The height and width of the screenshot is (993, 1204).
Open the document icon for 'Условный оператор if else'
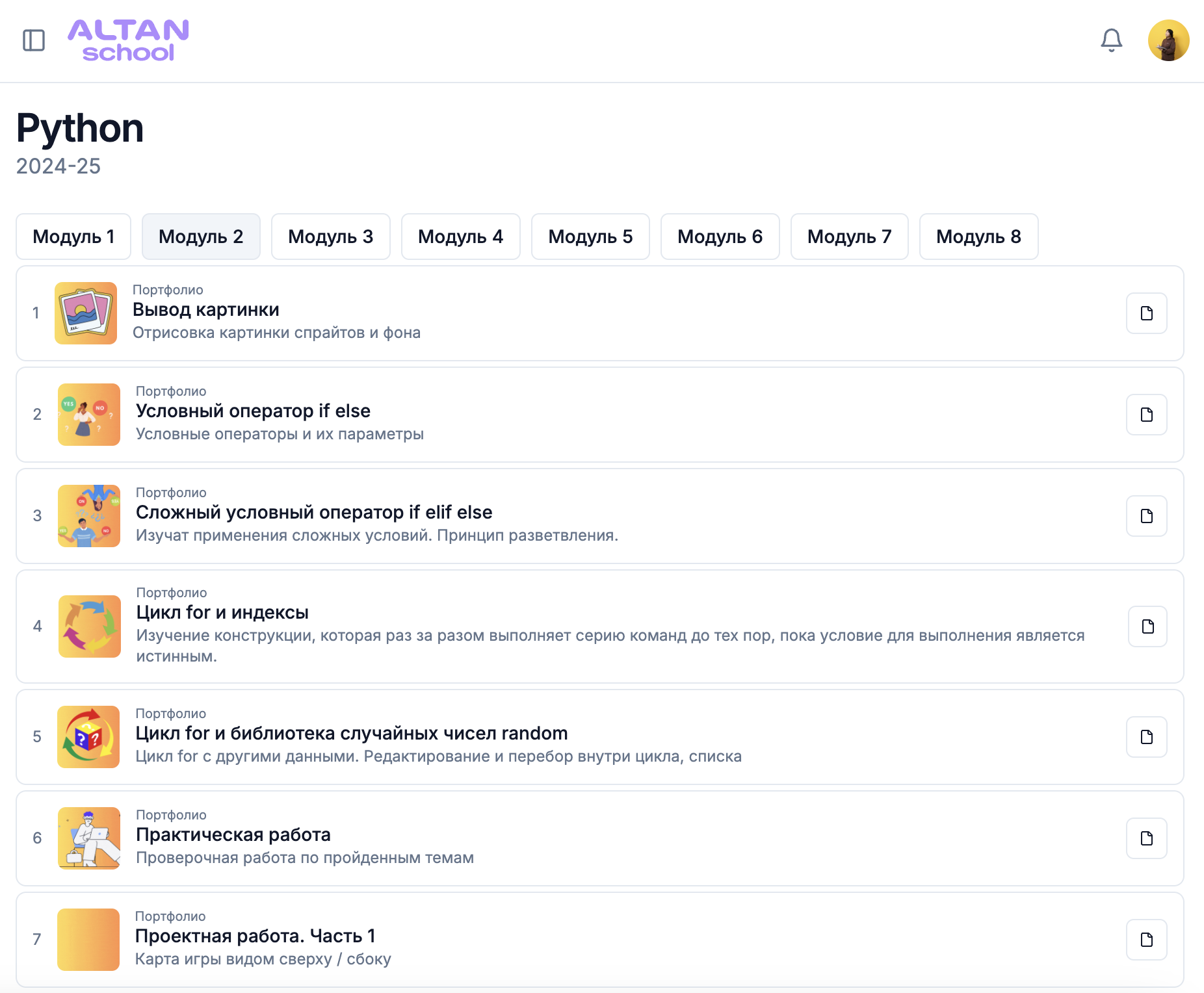1147,415
